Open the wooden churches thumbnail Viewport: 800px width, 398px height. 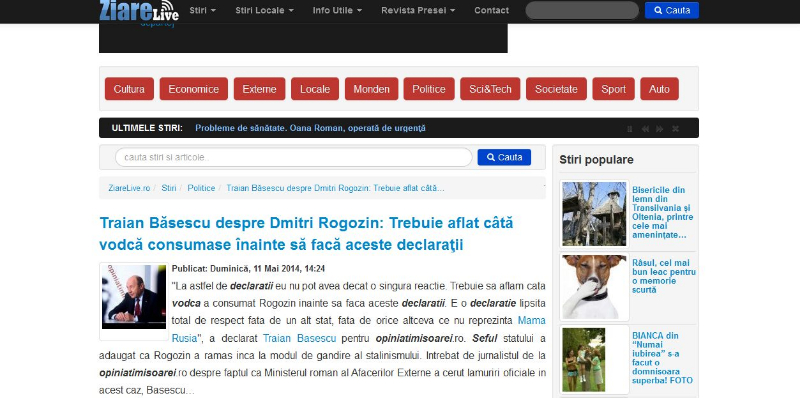594,214
